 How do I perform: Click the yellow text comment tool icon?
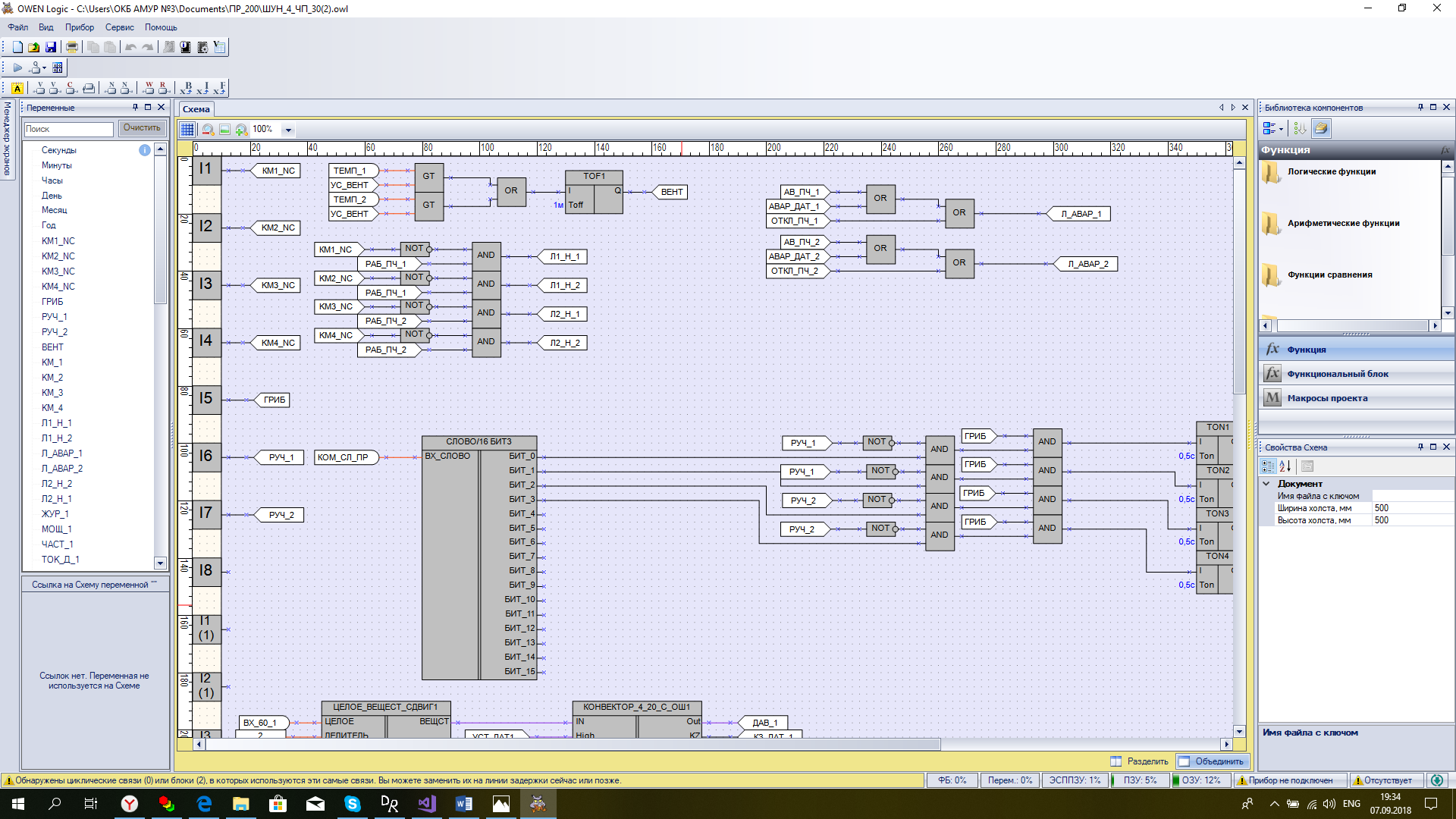pos(17,88)
